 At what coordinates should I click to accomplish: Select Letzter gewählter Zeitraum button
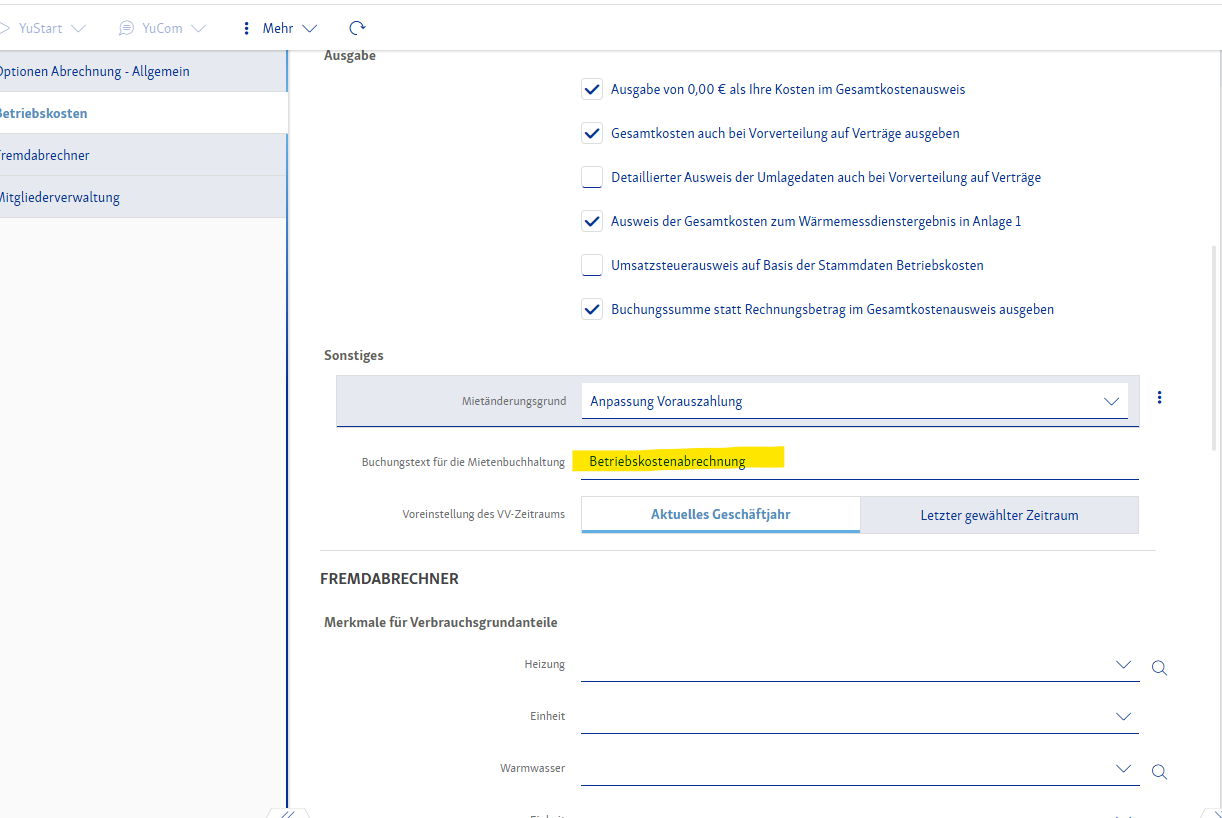tap(999, 515)
